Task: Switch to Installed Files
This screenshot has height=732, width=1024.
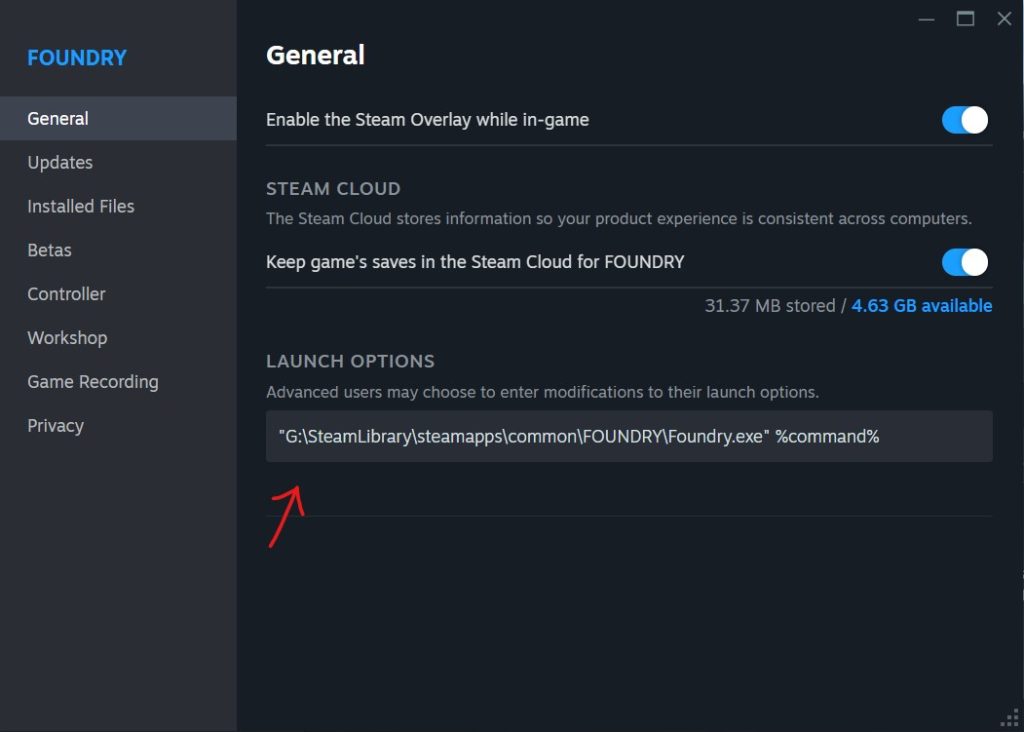Action: point(80,206)
